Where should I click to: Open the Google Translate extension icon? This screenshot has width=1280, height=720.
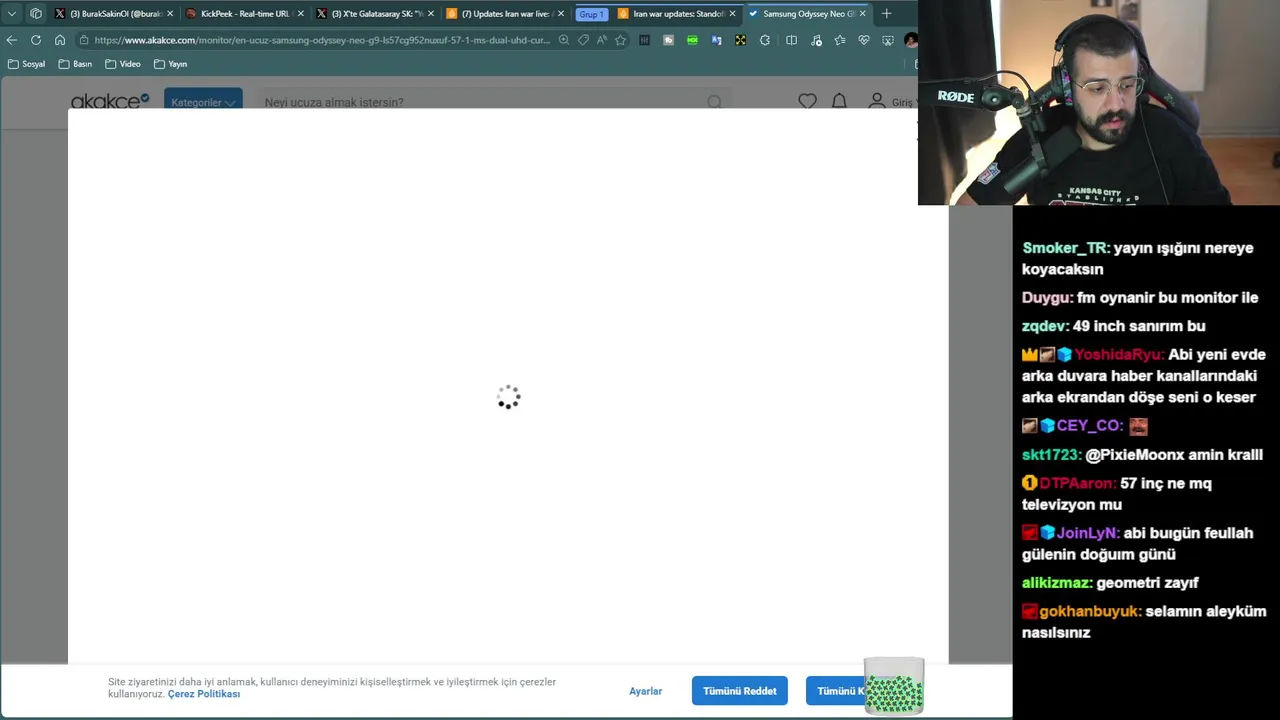click(716, 40)
